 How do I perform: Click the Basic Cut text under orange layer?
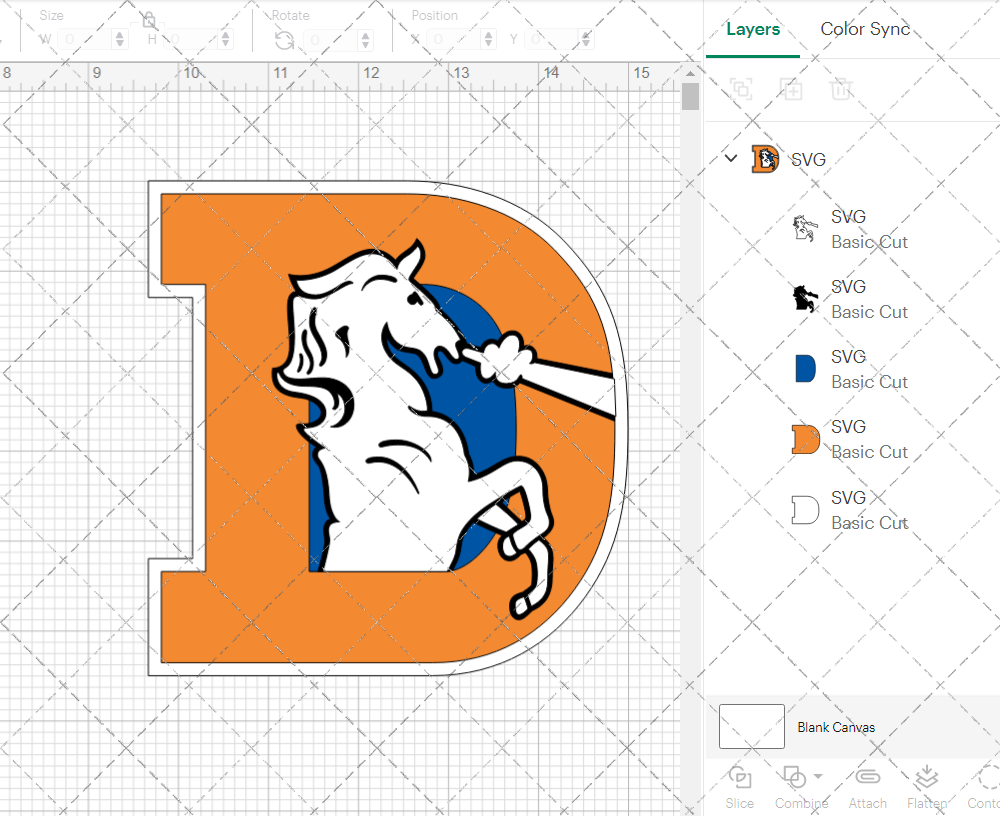click(x=869, y=452)
